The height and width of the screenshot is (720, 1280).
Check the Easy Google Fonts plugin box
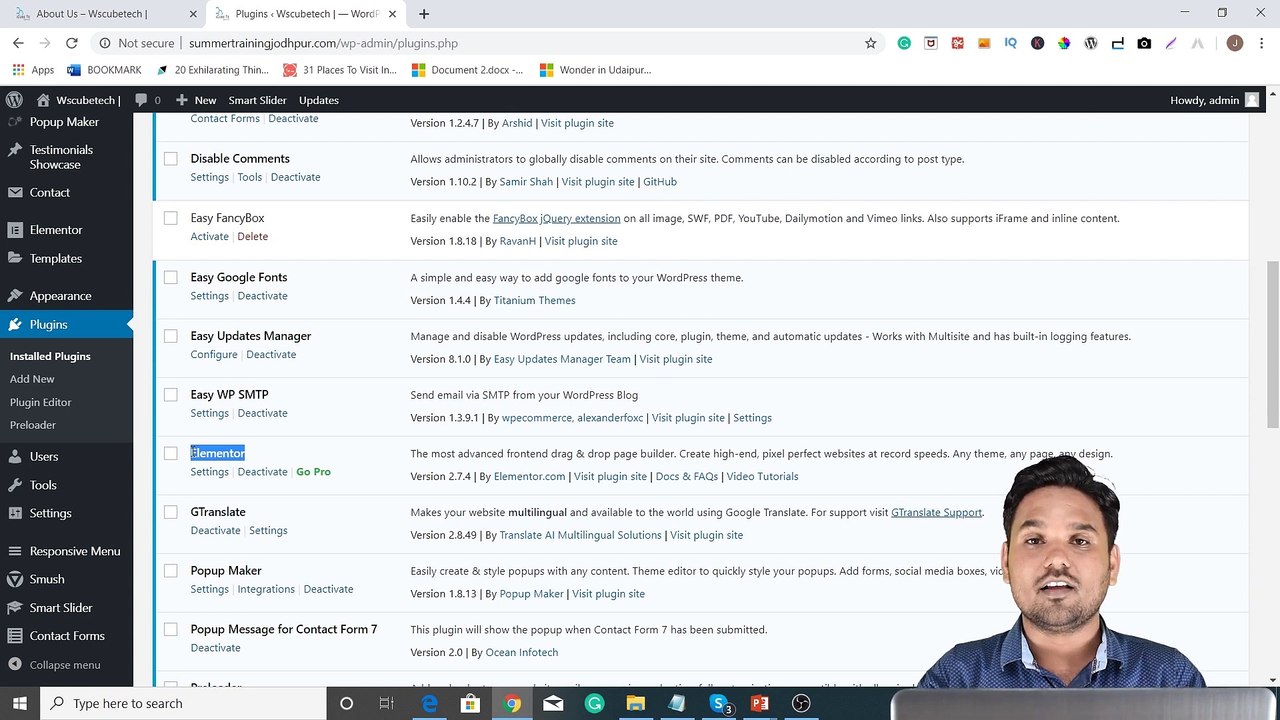point(171,277)
